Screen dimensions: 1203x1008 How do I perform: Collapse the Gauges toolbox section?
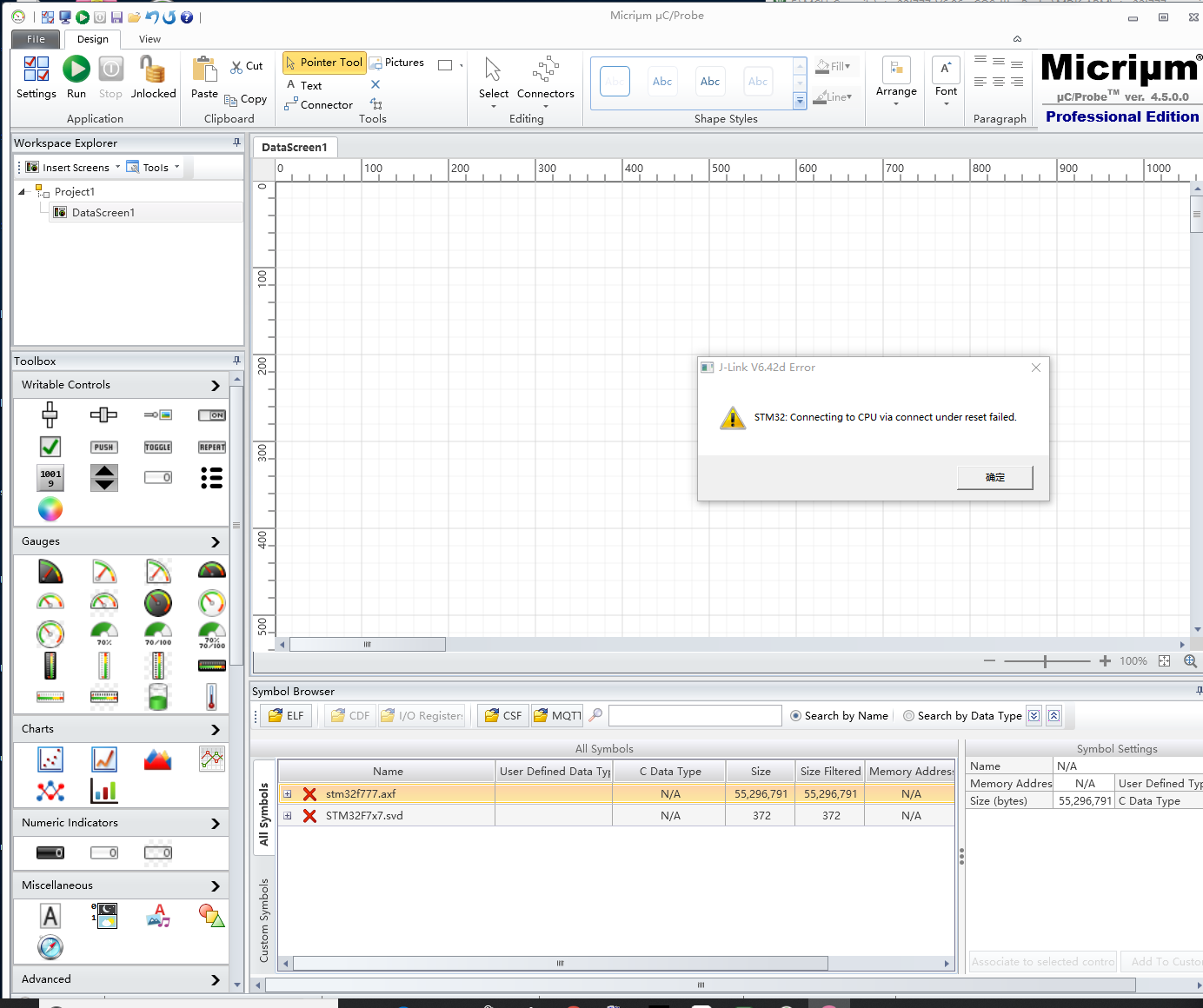(216, 541)
